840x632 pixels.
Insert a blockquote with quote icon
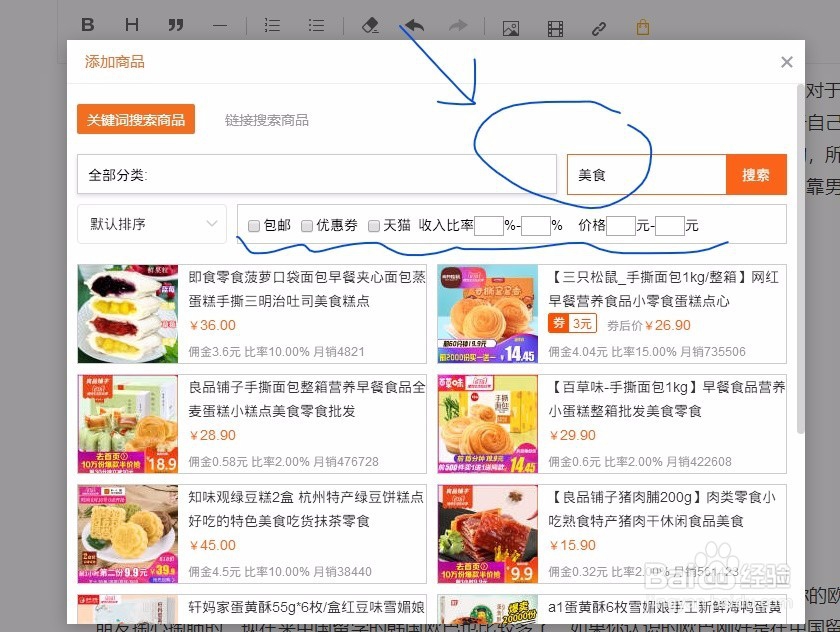point(176,25)
